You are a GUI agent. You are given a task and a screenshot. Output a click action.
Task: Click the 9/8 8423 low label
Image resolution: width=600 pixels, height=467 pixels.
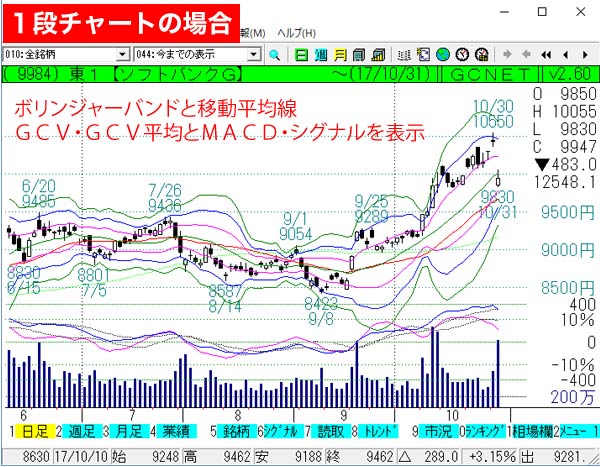(x=321, y=311)
